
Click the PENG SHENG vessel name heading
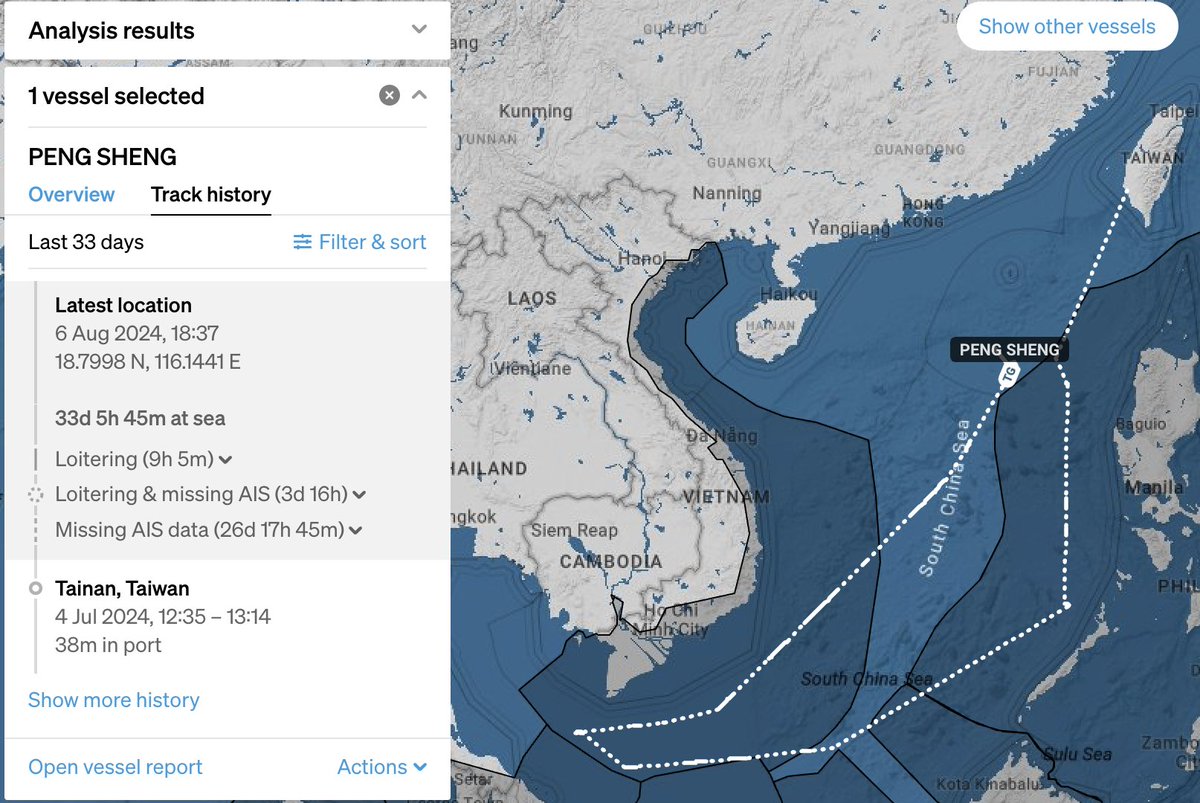[102, 157]
